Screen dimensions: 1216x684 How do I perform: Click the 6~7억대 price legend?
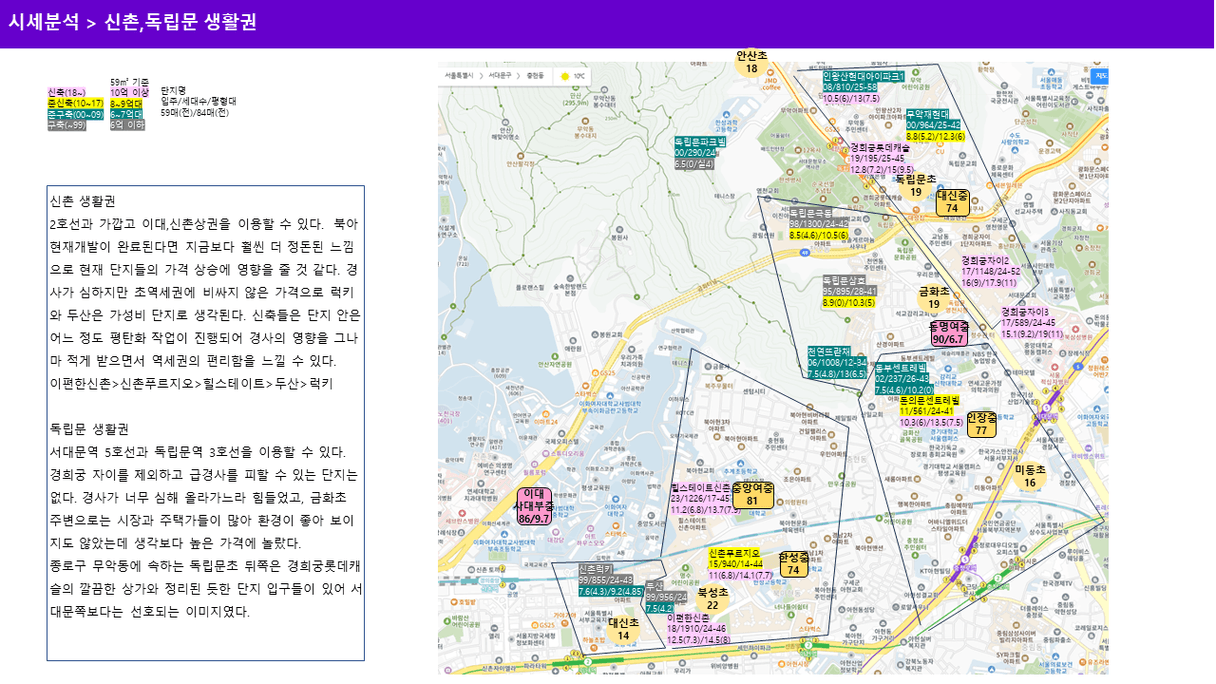coord(126,115)
